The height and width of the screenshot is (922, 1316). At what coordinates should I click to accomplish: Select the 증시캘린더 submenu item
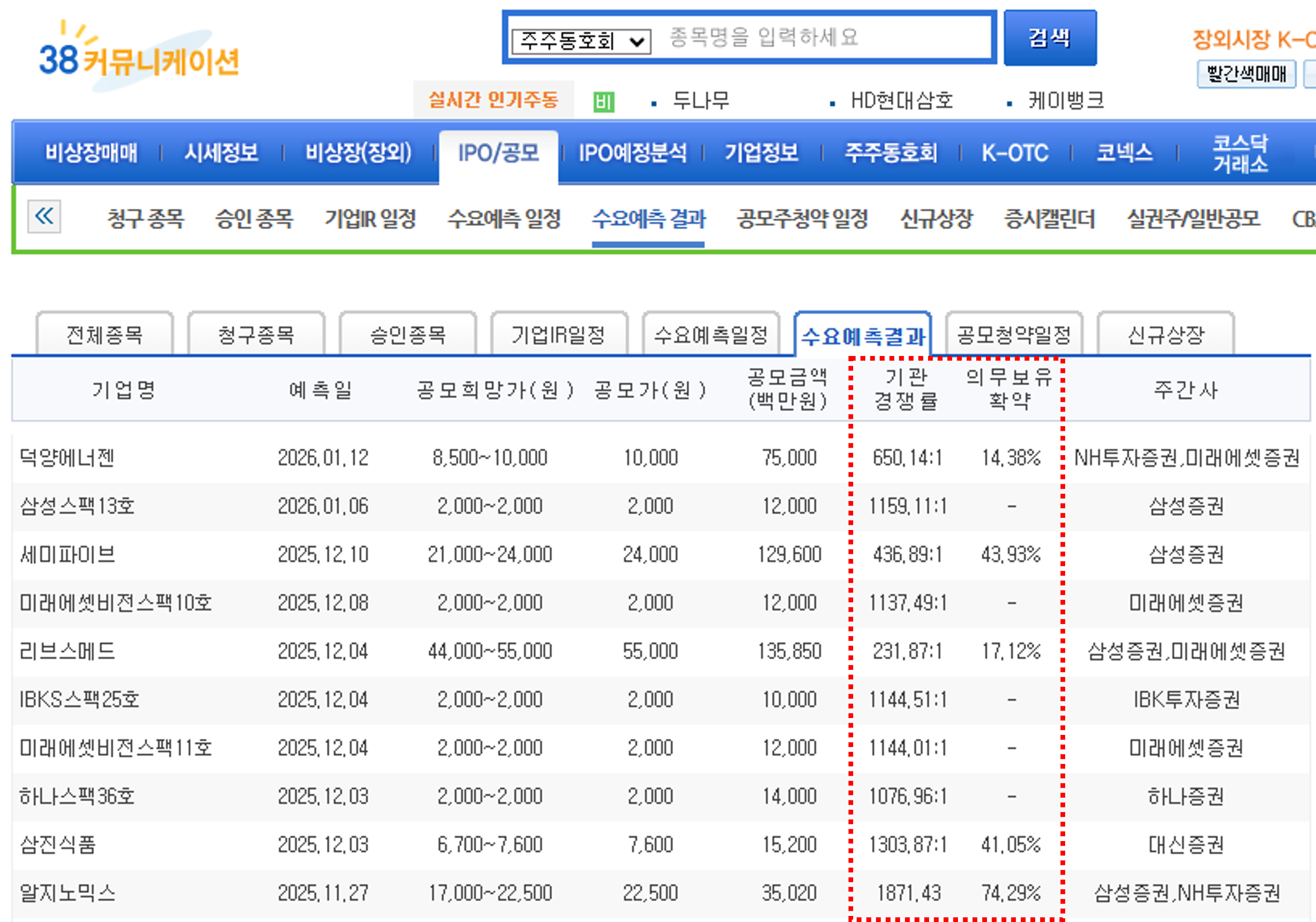click(x=1049, y=218)
